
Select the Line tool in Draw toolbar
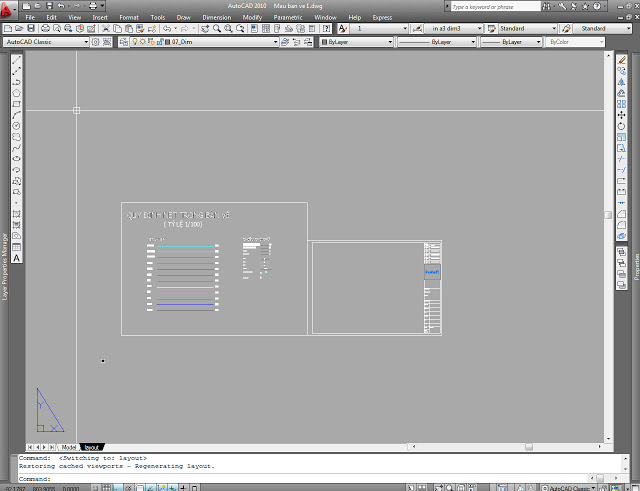(x=17, y=60)
